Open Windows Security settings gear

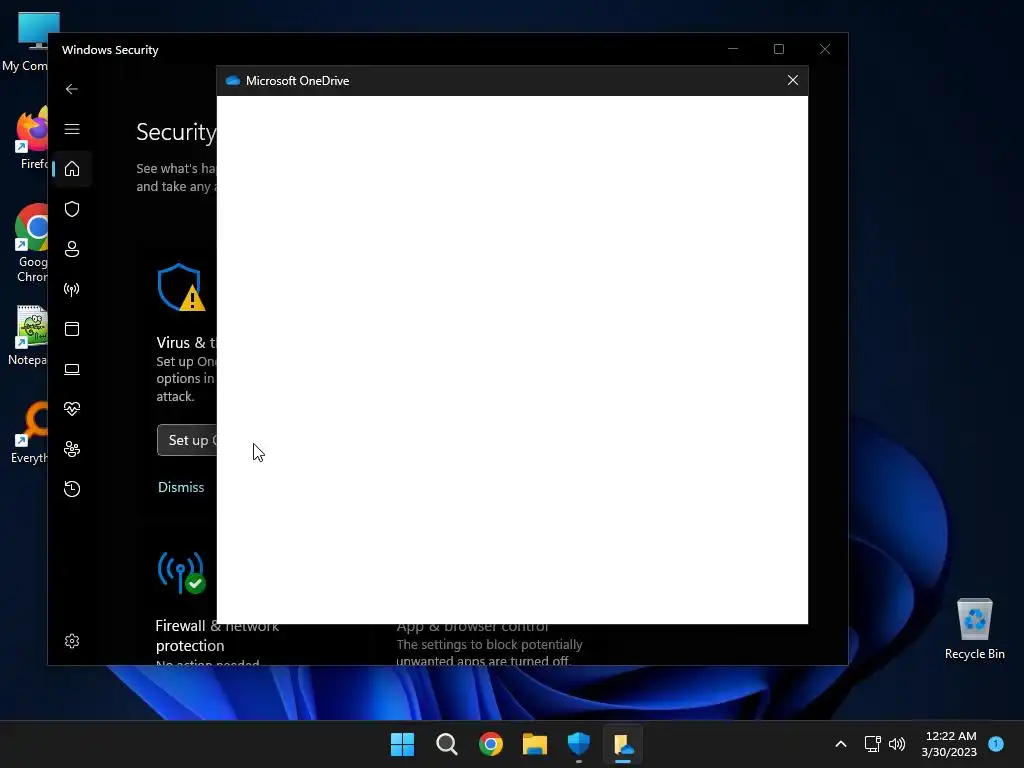coord(72,641)
